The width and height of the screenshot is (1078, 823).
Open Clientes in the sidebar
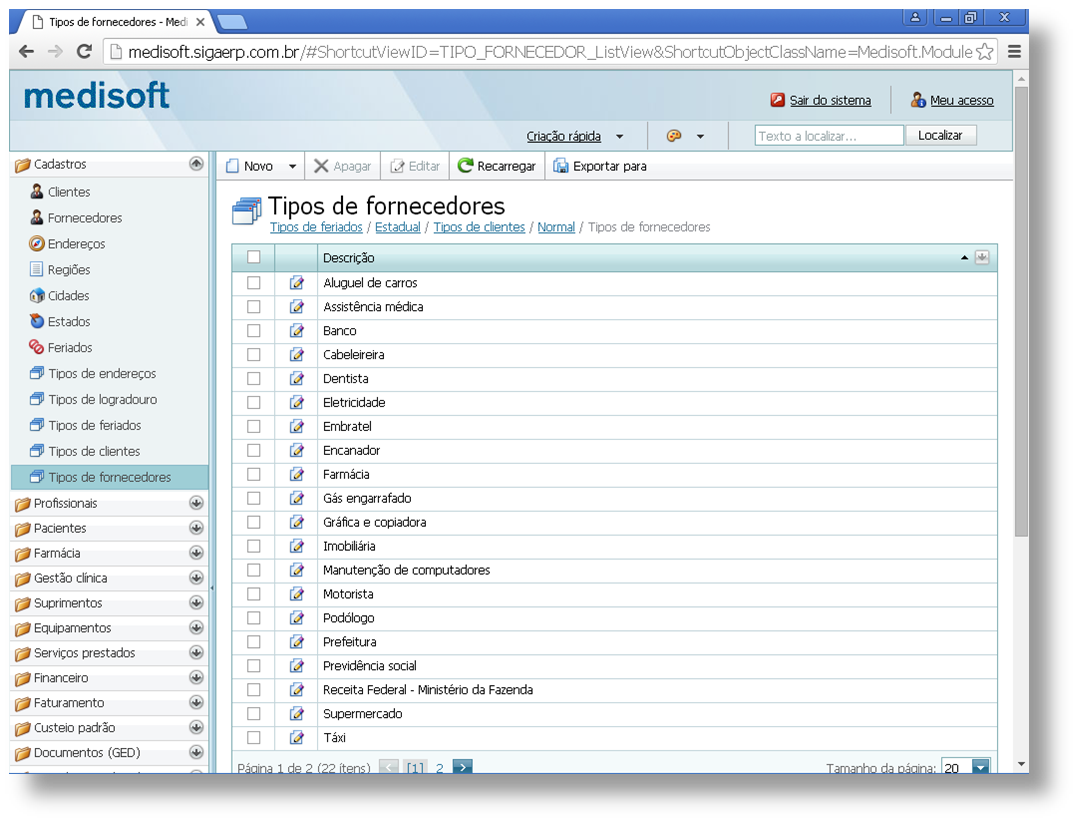[69, 192]
